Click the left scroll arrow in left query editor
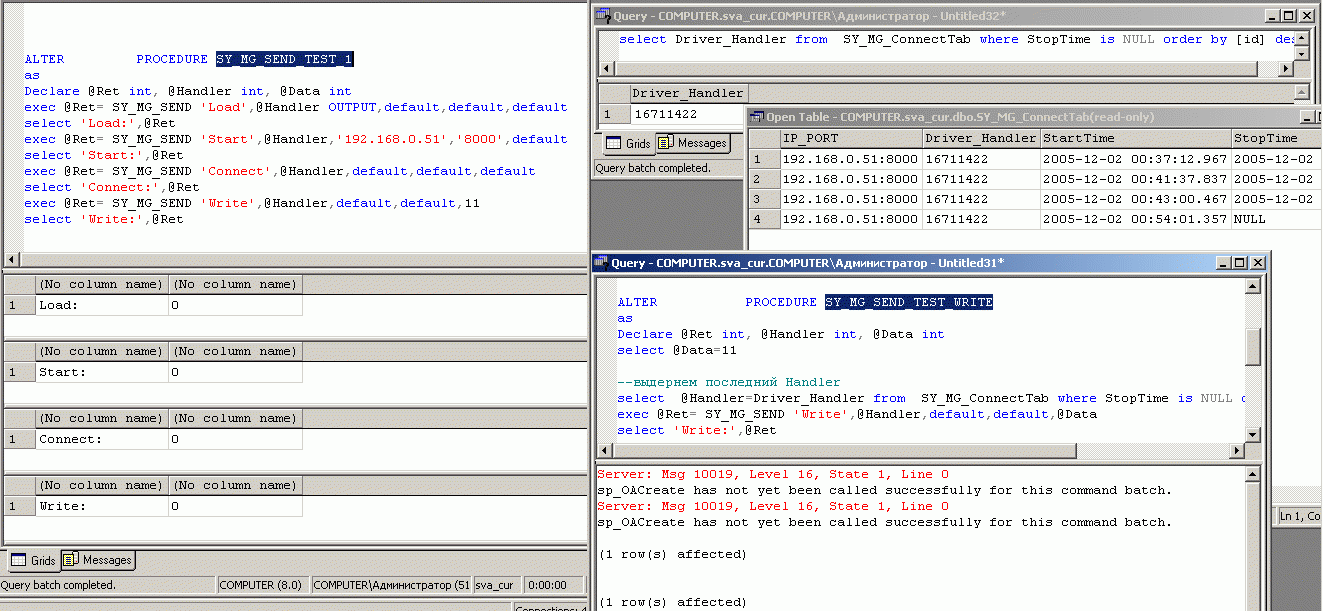Viewport: 1323px width, 611px height. tap(13, 259)
